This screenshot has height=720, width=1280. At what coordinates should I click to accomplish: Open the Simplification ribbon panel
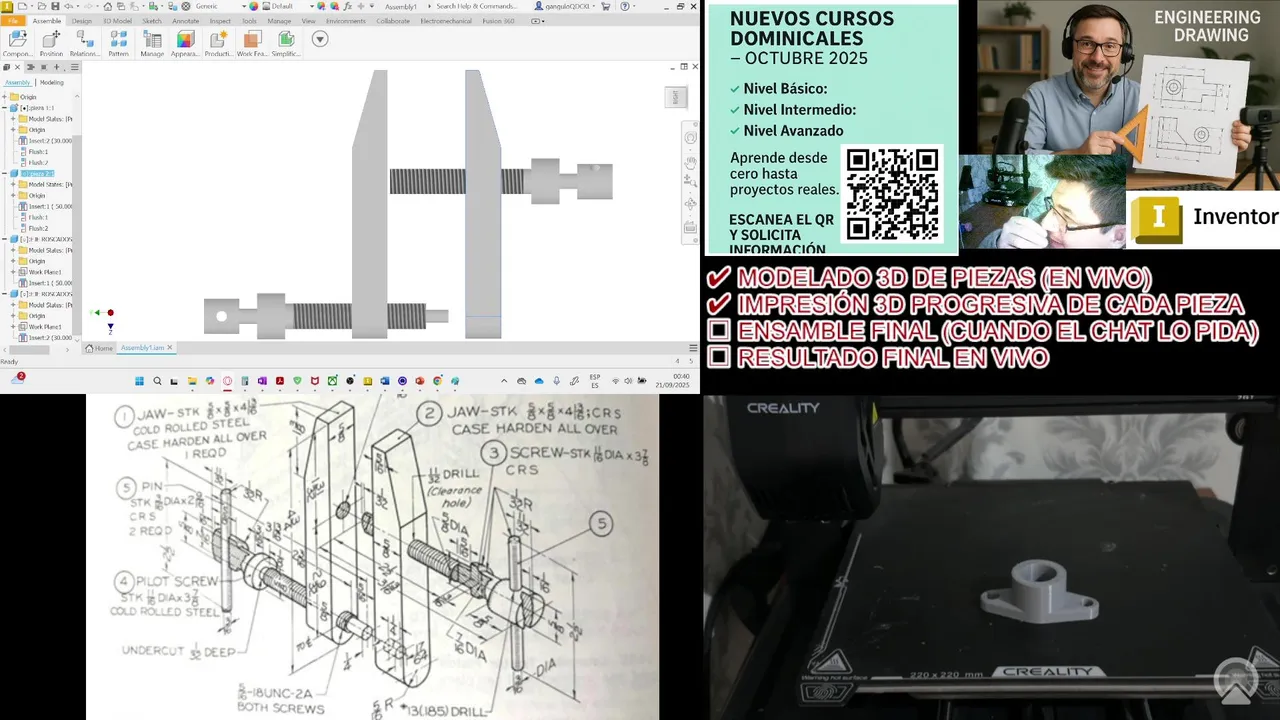click(285, 42)
